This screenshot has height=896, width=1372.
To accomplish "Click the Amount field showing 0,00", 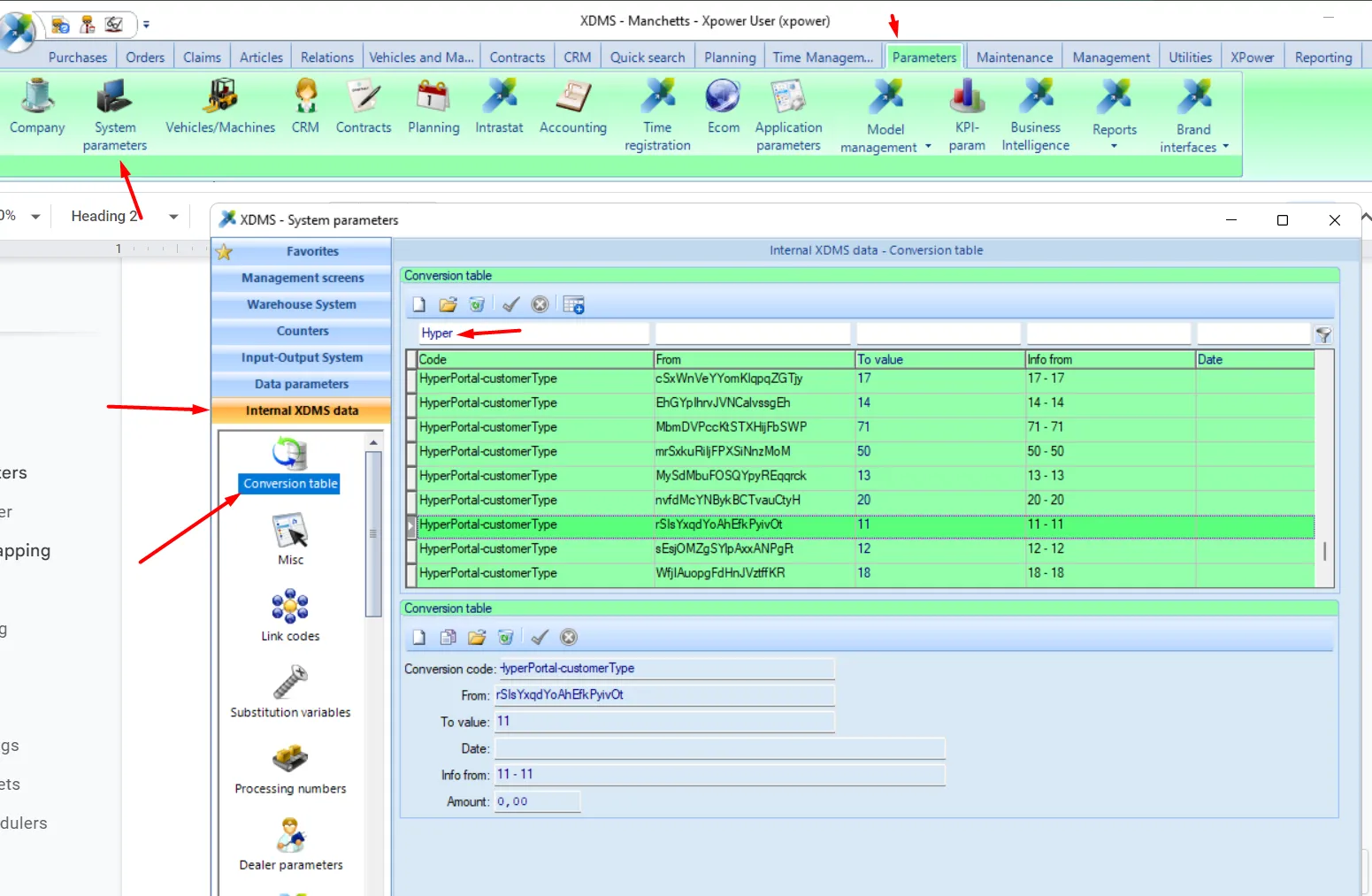I will (537, 801).
